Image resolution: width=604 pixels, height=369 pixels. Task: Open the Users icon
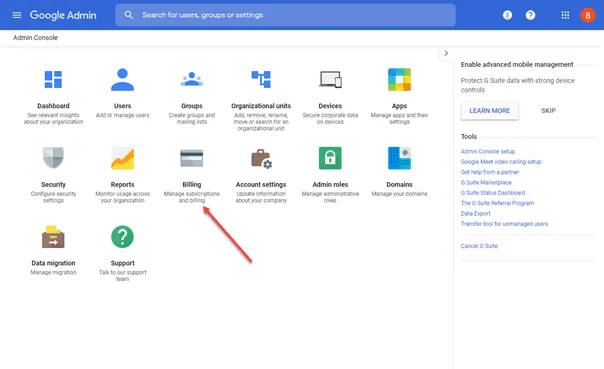[x=122, y=79]
